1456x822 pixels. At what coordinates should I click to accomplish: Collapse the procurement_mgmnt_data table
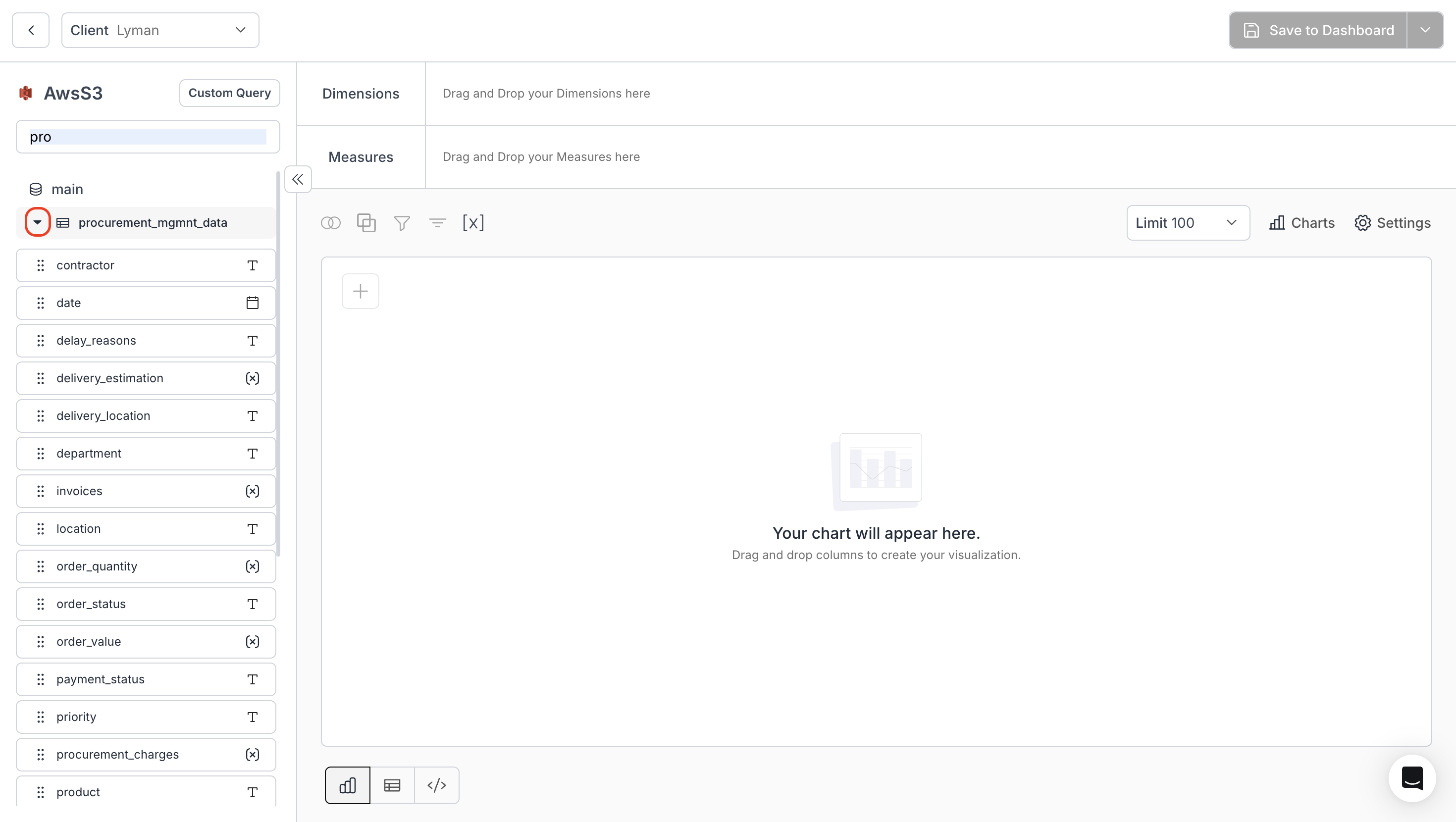tap(37, 222)
